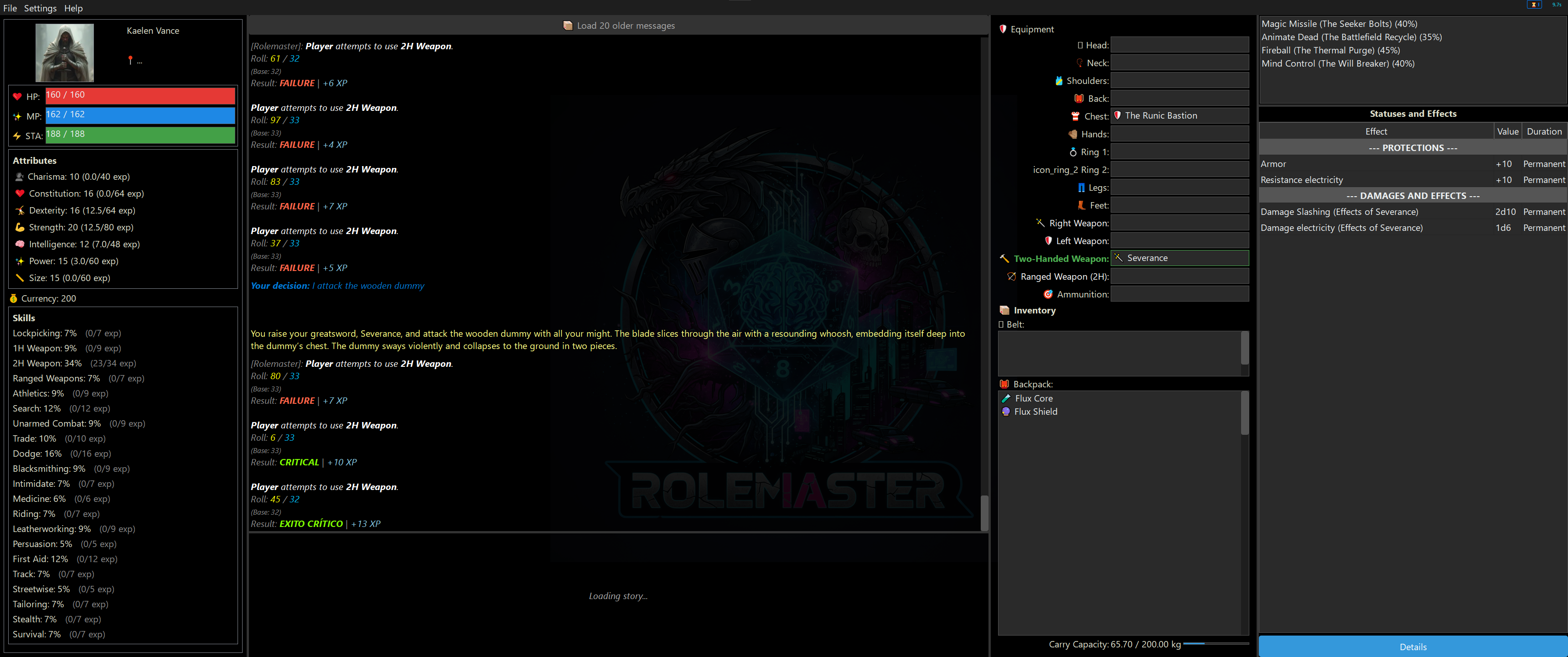Click the message log vertical scrollbar
Viewport: 1568px width, 657px height.
coord(984,513)
